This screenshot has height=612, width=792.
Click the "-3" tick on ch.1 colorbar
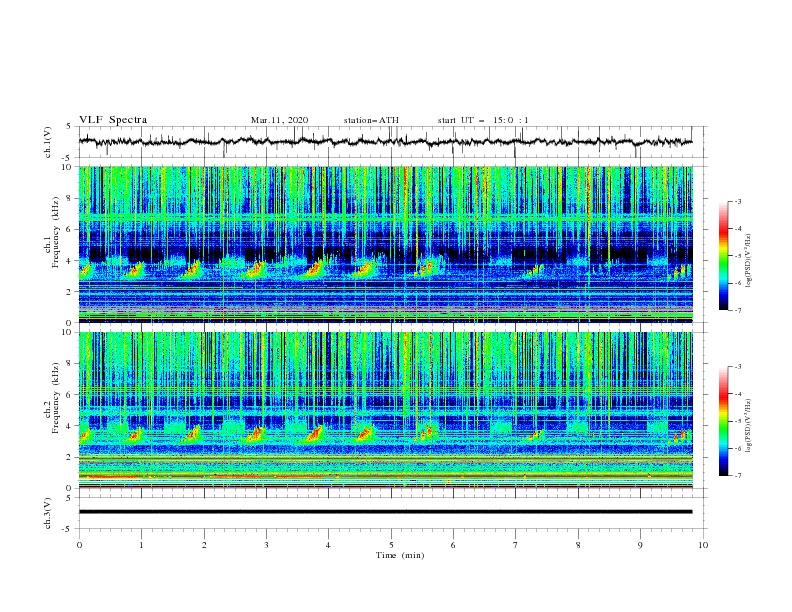pos(738,201)
